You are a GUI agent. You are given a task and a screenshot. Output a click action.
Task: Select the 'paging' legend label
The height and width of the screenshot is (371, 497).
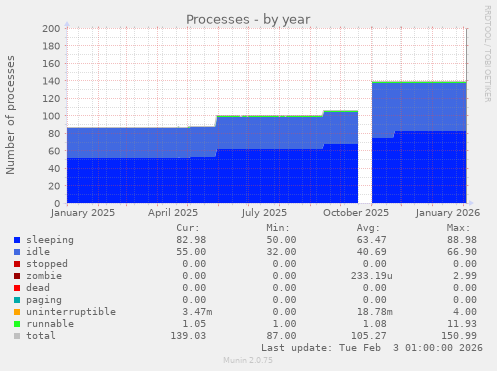(x=44, y=300)
